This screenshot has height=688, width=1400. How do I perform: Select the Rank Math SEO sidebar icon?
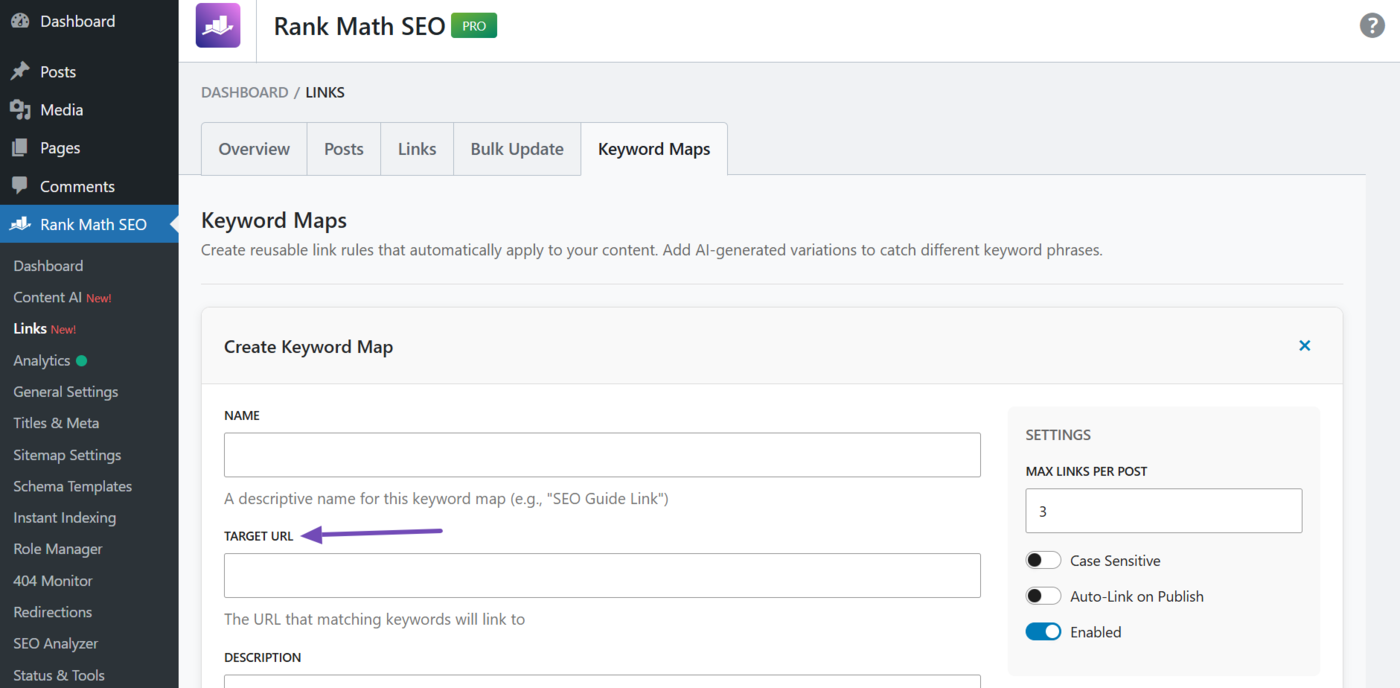coord(18,224)
